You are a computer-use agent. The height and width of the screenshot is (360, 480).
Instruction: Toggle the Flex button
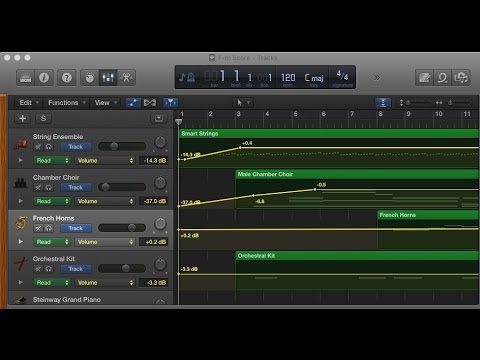coord(150,103)
